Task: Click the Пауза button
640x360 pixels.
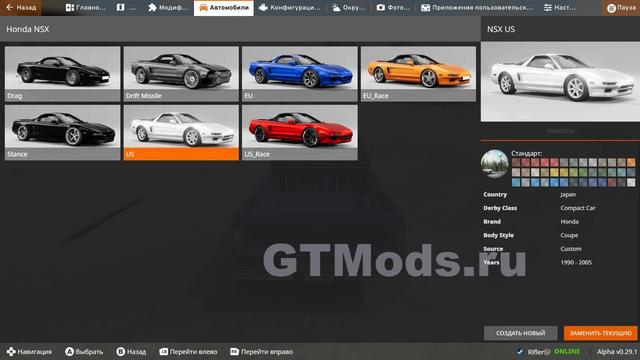Action: [621, 8]
